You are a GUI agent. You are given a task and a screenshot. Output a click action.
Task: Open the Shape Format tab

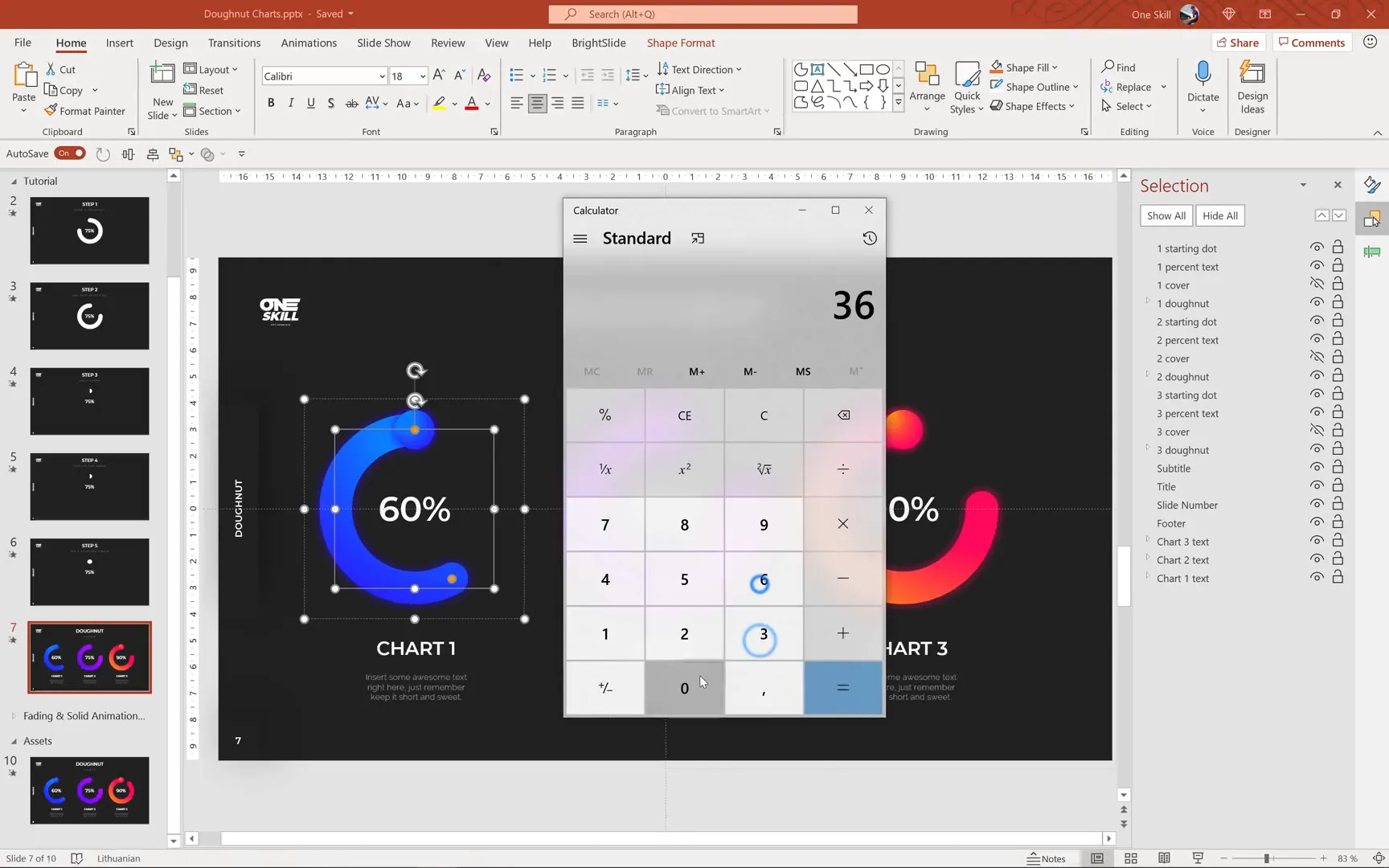(x=680, y=43)
